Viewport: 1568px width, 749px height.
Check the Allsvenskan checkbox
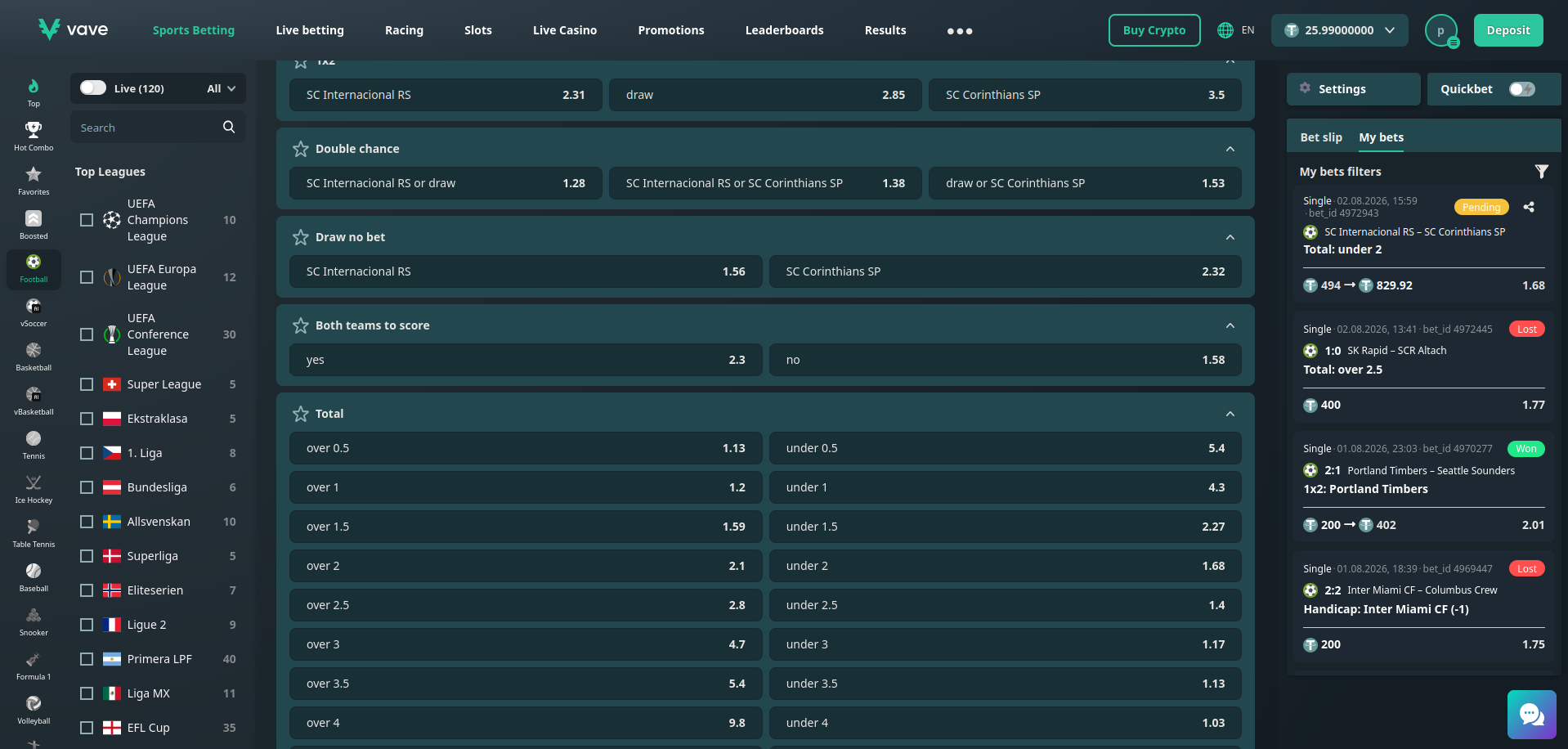click(x=87, y=522)
